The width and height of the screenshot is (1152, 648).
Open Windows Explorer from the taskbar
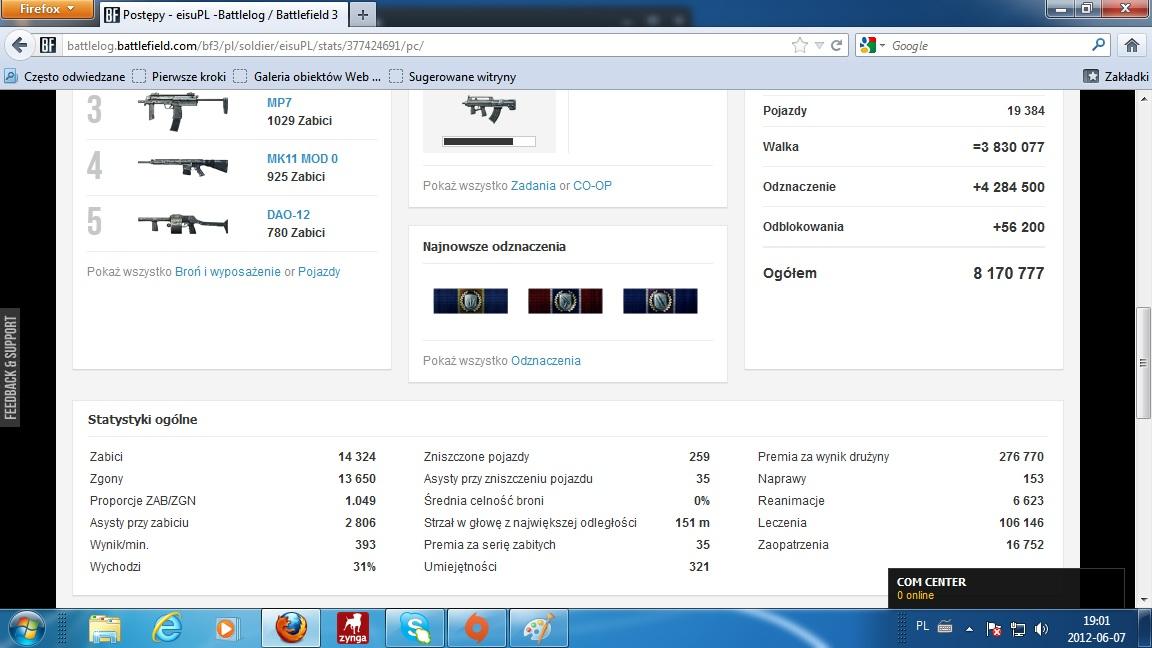(x=104, y=629)
